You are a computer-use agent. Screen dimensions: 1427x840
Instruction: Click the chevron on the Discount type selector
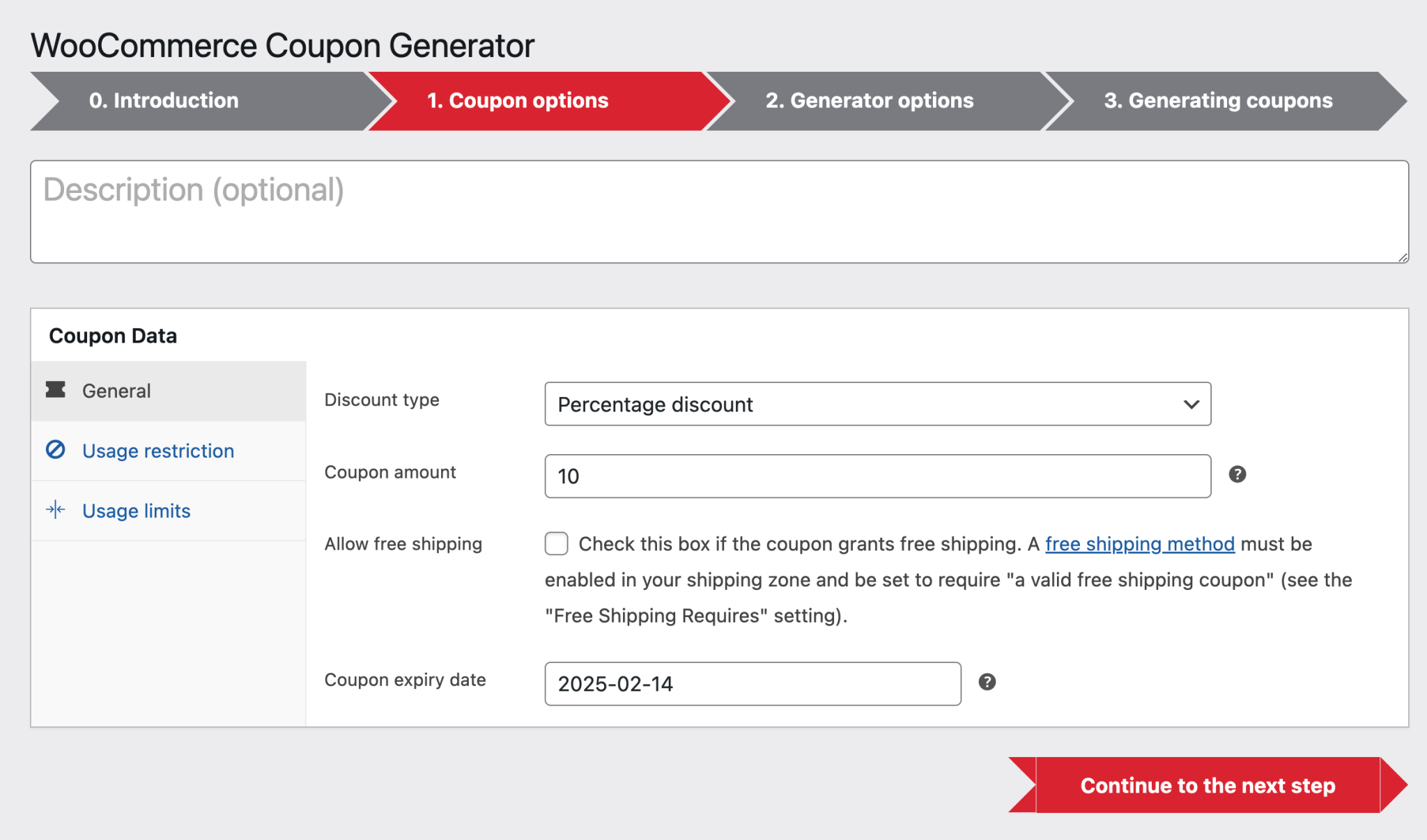(x=1191, y=404)
